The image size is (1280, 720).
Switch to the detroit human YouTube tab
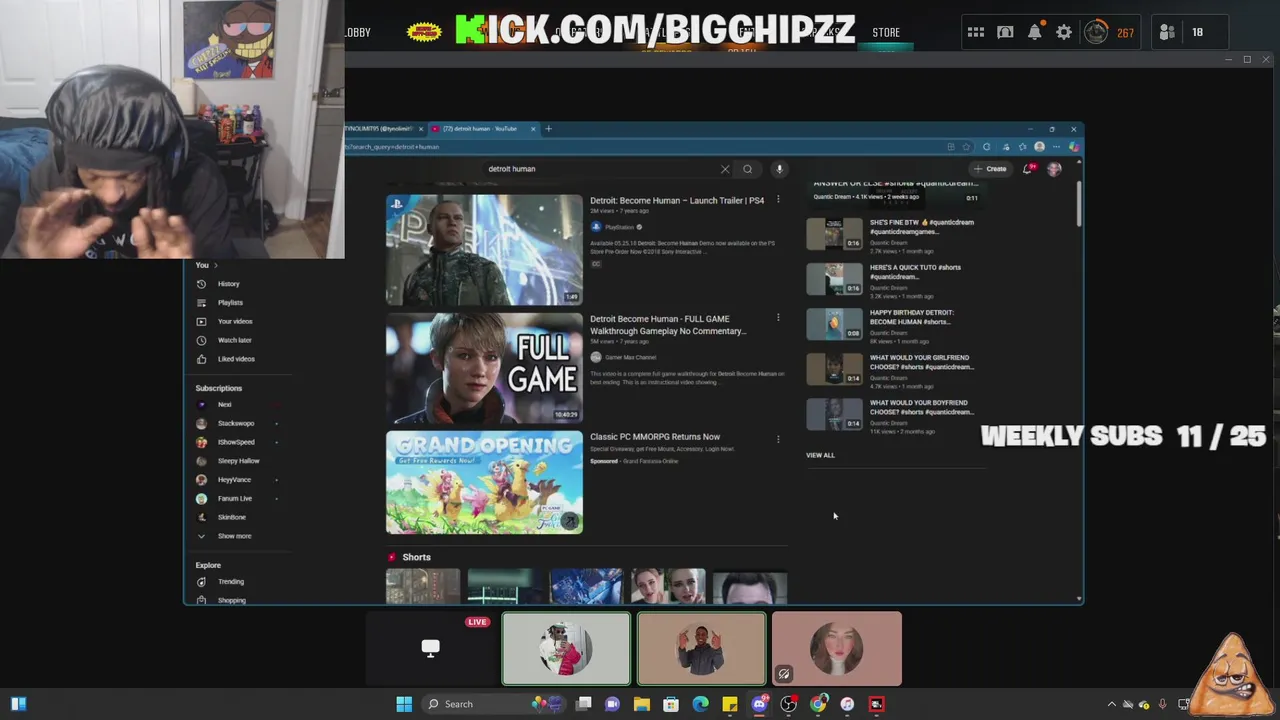coord(485,129)
